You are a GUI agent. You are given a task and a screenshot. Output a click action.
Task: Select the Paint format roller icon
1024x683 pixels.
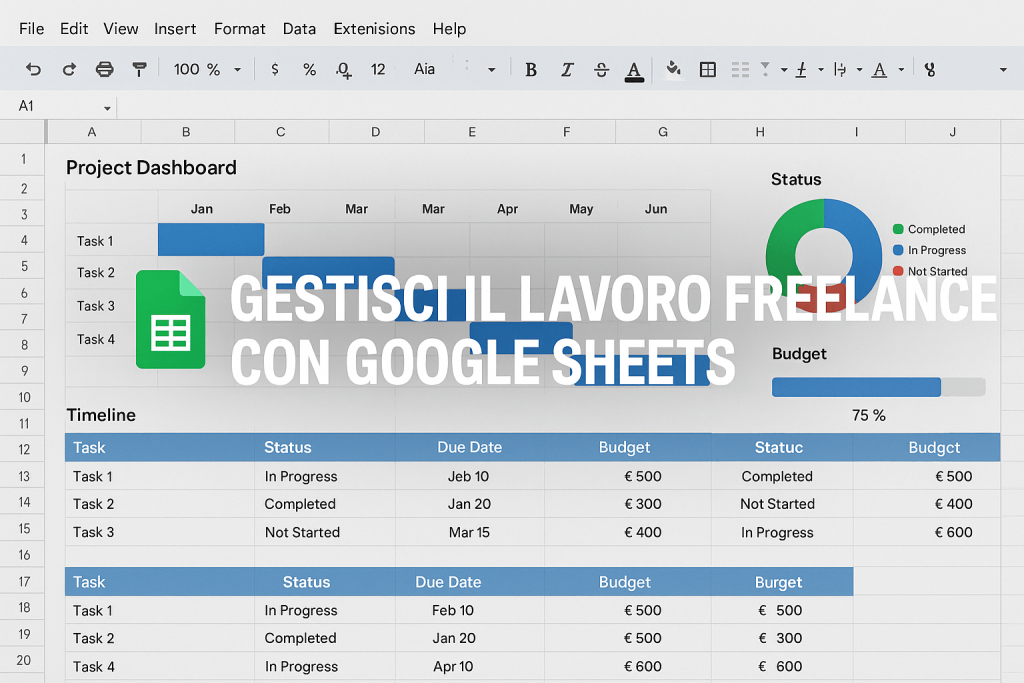click(x=139, y=69)
